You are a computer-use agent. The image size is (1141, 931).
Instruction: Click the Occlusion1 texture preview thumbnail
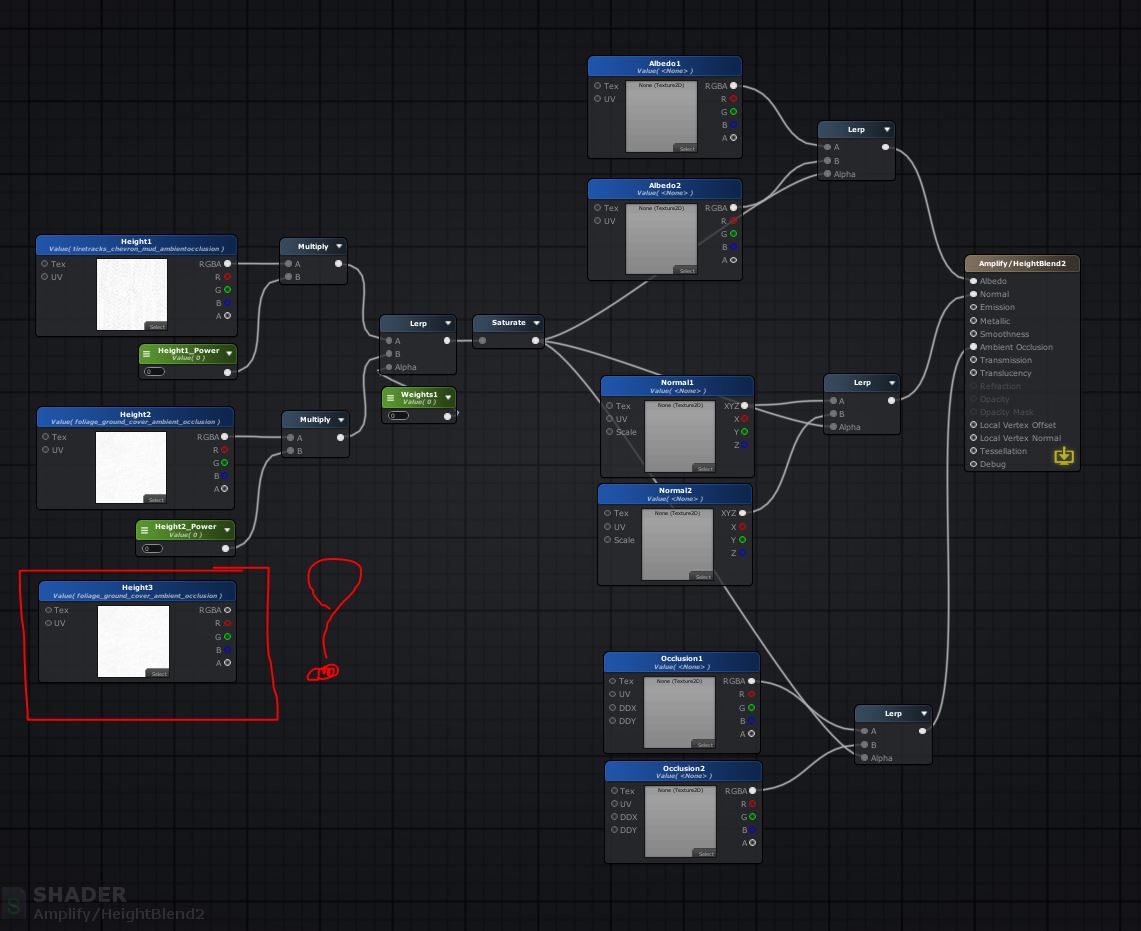[x=680, y=713]
